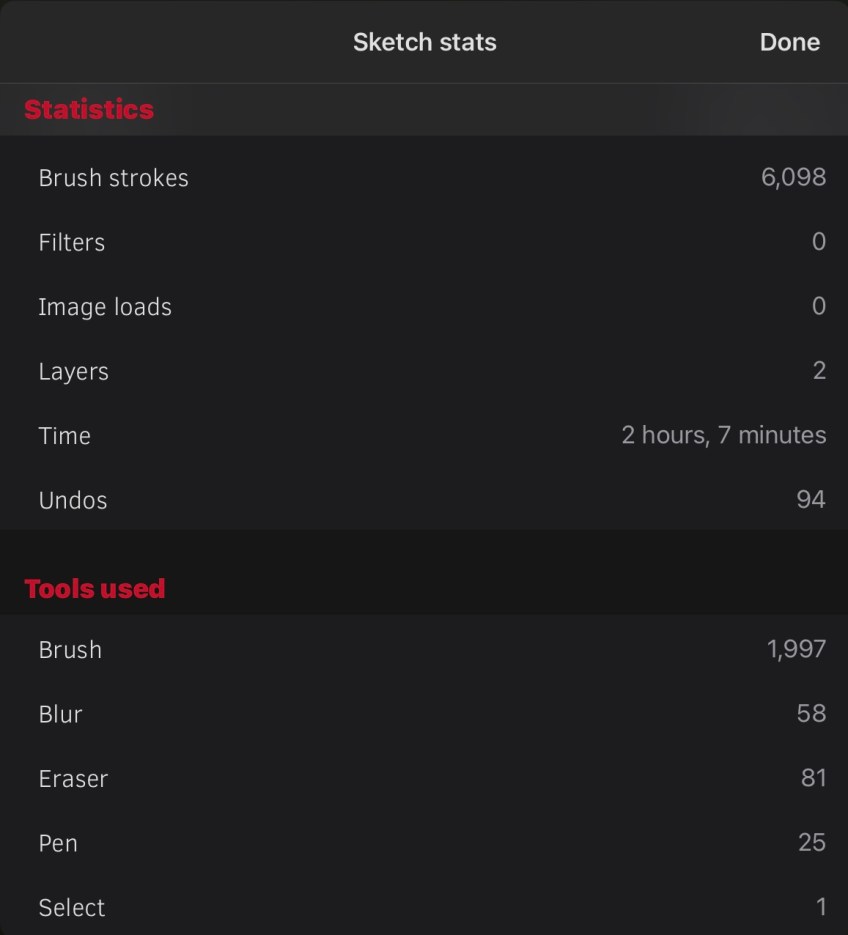Tap the Select tool row
Screen dimensions: 848x935
pyautogui.click(x=72, y=908)
